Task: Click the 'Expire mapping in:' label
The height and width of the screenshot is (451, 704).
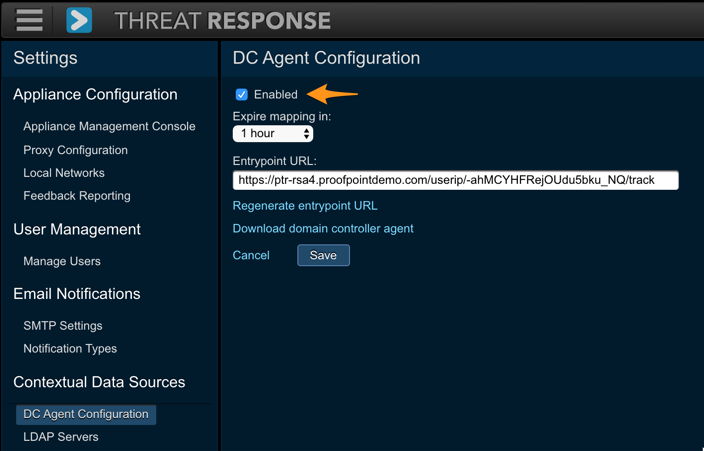Action: 282,116
